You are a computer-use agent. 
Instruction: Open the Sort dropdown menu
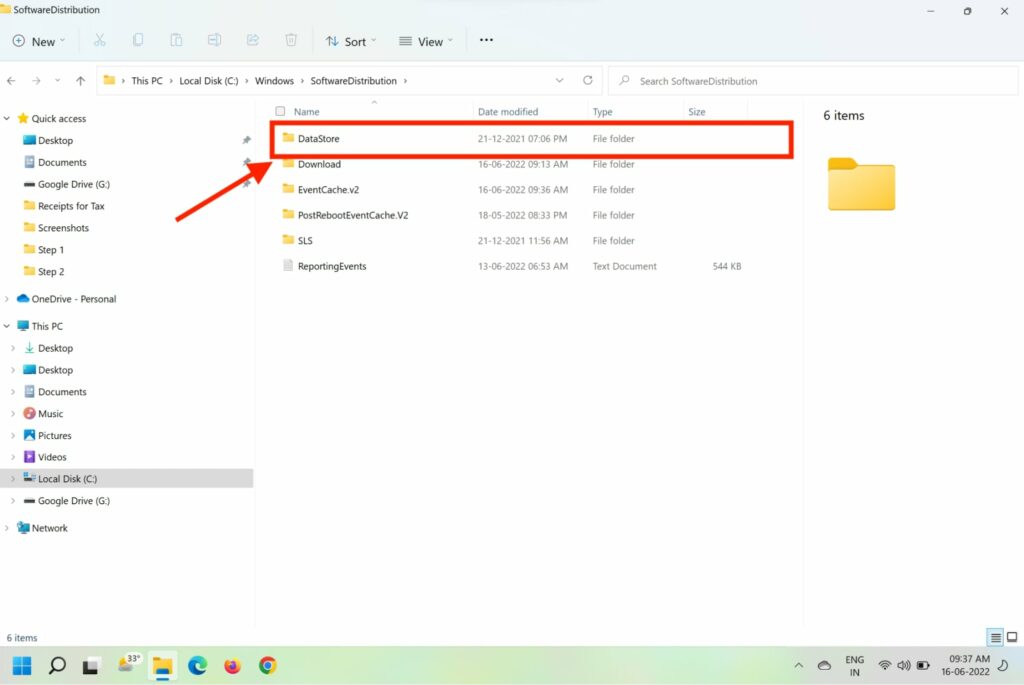tap(351, 41)
